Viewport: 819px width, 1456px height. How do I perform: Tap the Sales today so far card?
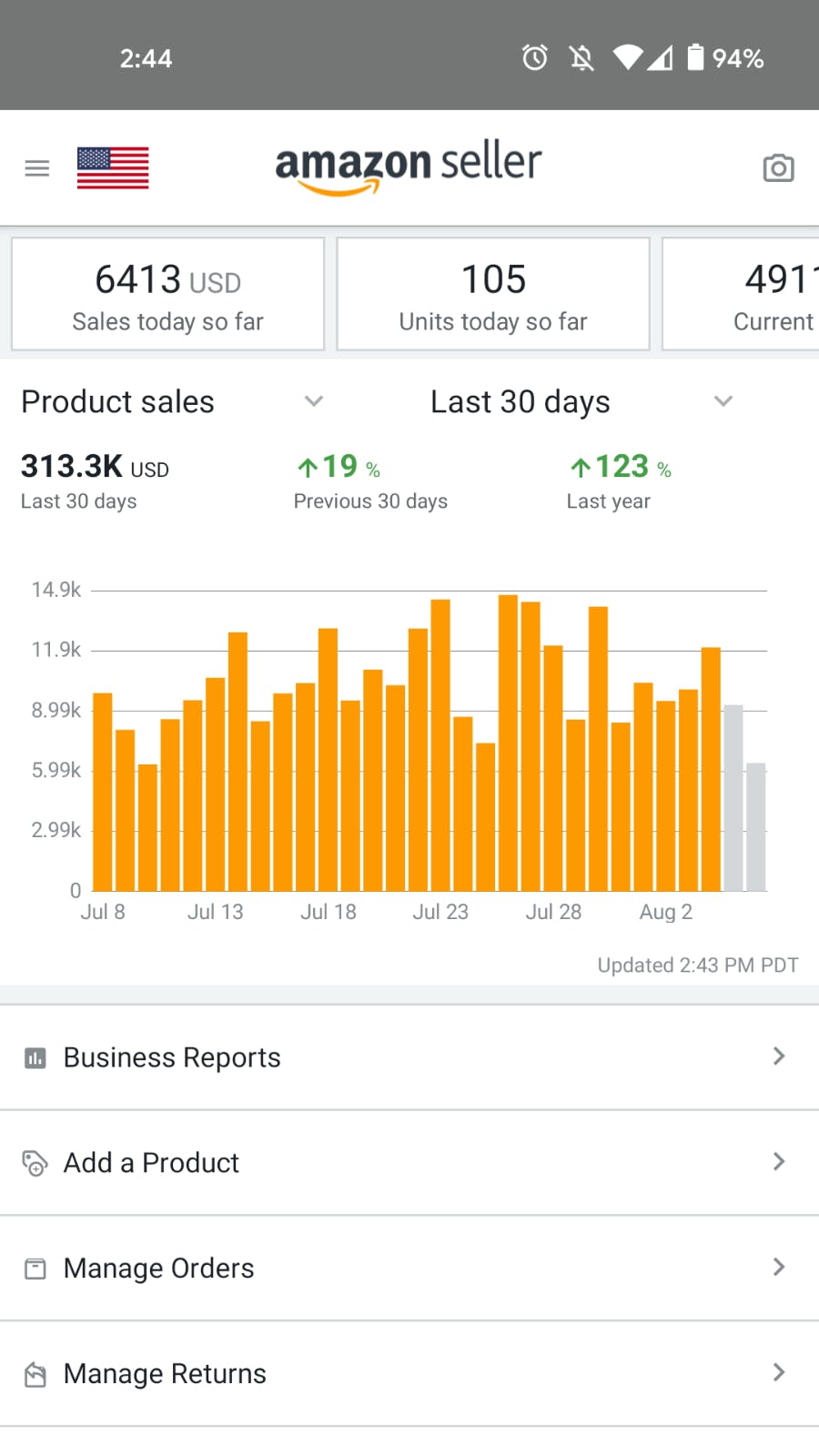[168, 294]
